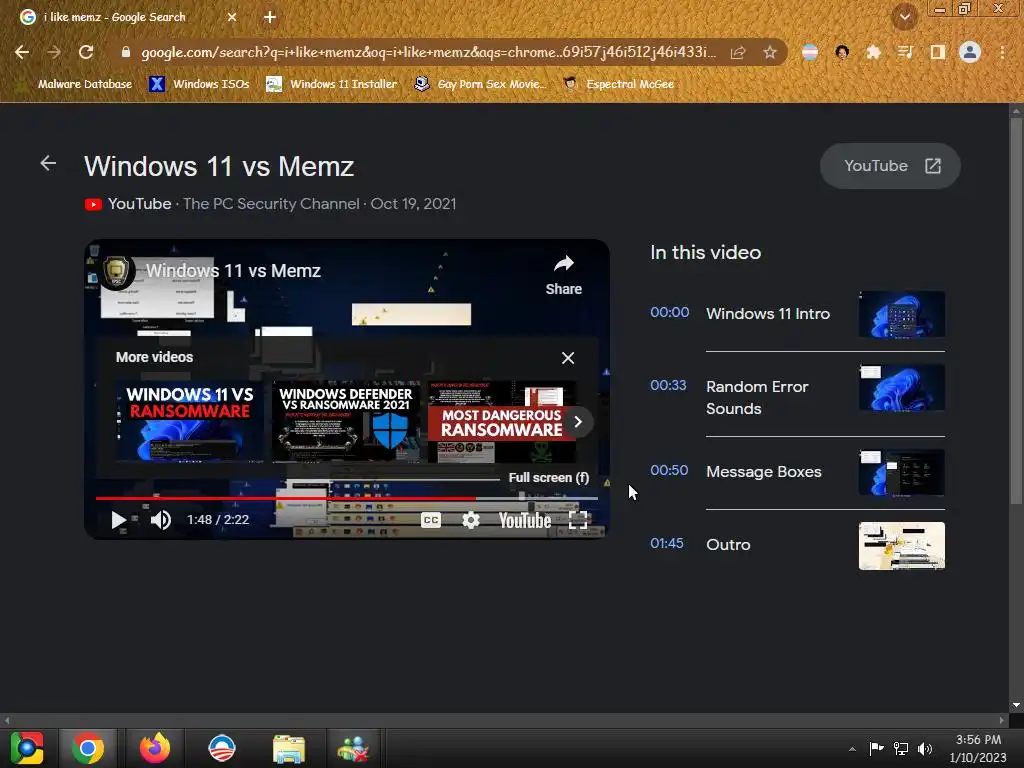Enter full screen mode
Screen dimensions: 1024x768
[x=578, y=520]
